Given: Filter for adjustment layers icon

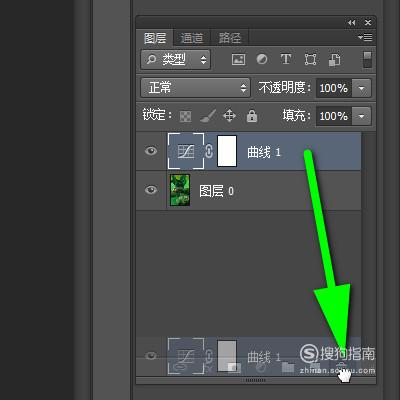Looking at the screenshot, I should click(262, 59).
